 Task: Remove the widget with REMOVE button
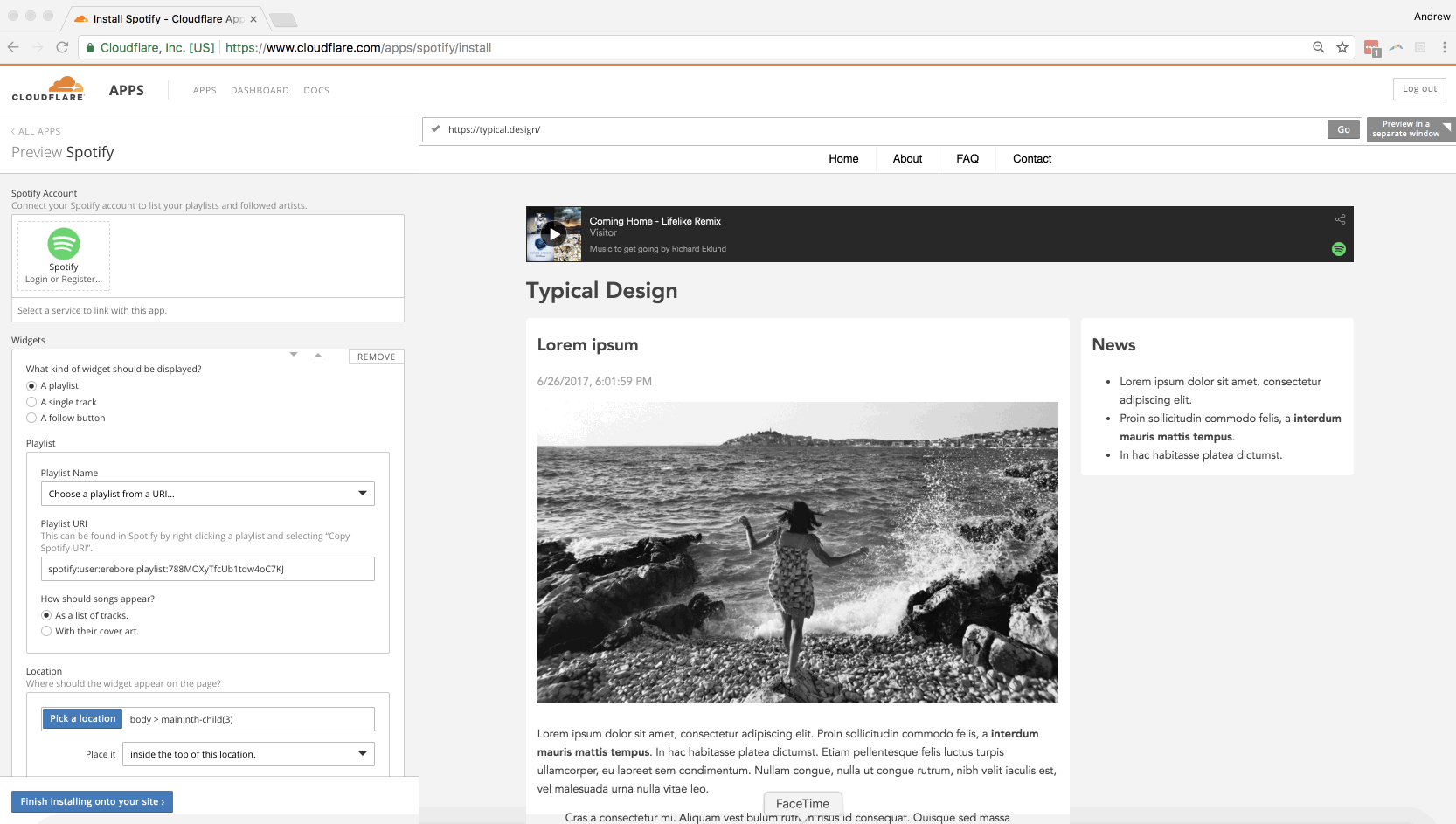pyautogui.click(x=376, y=357)
